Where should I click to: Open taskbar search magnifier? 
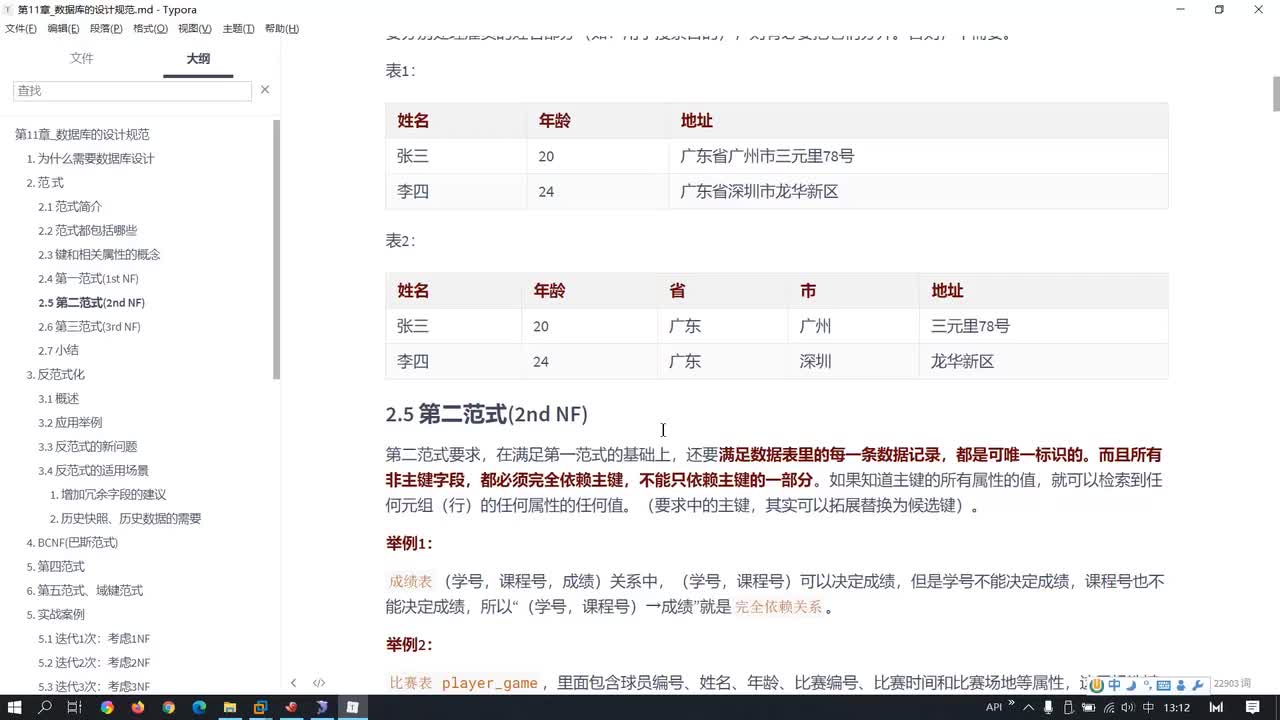pos(45,707)
